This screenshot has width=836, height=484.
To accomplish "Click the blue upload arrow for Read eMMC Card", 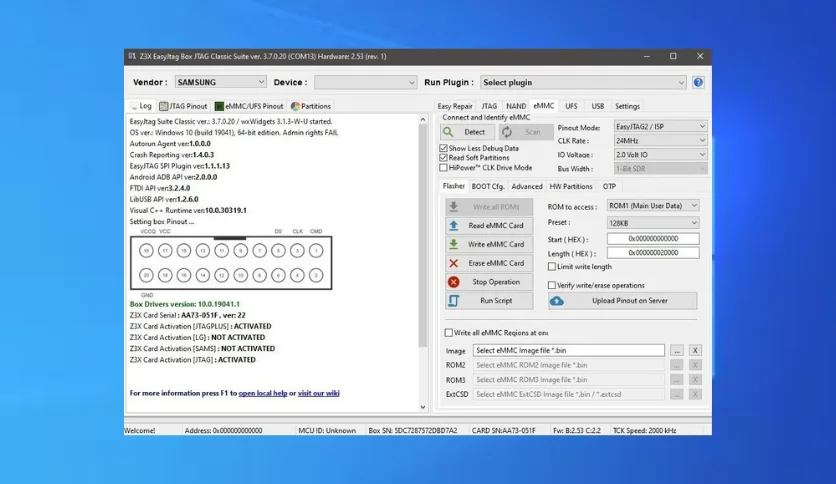I will 454,225.
